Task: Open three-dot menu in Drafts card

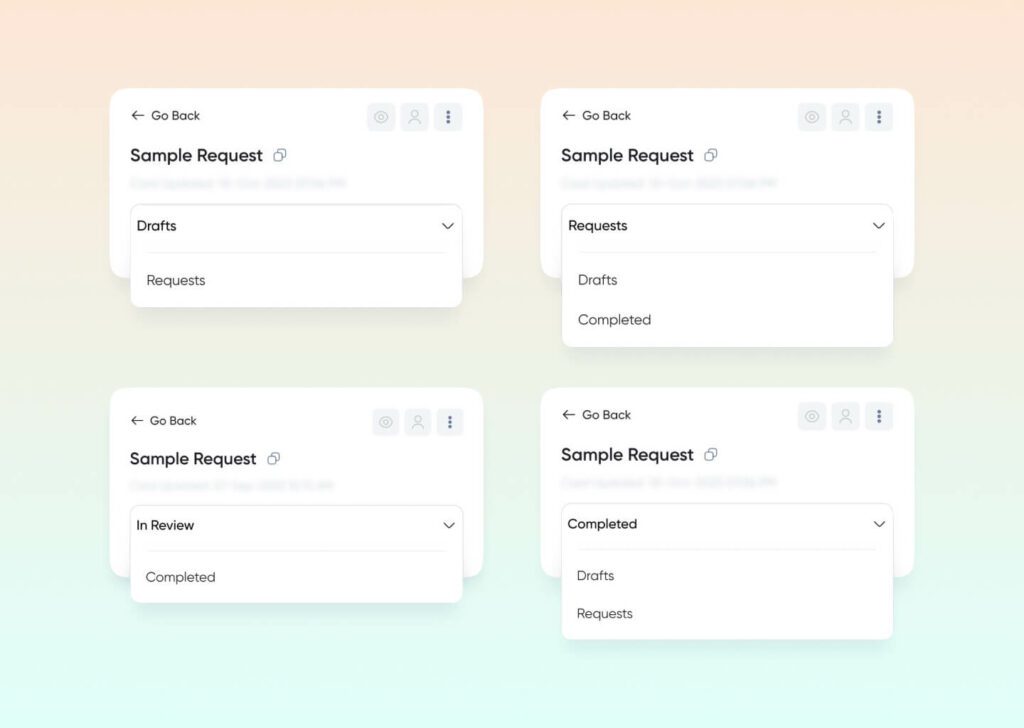Action: point(447,117)
